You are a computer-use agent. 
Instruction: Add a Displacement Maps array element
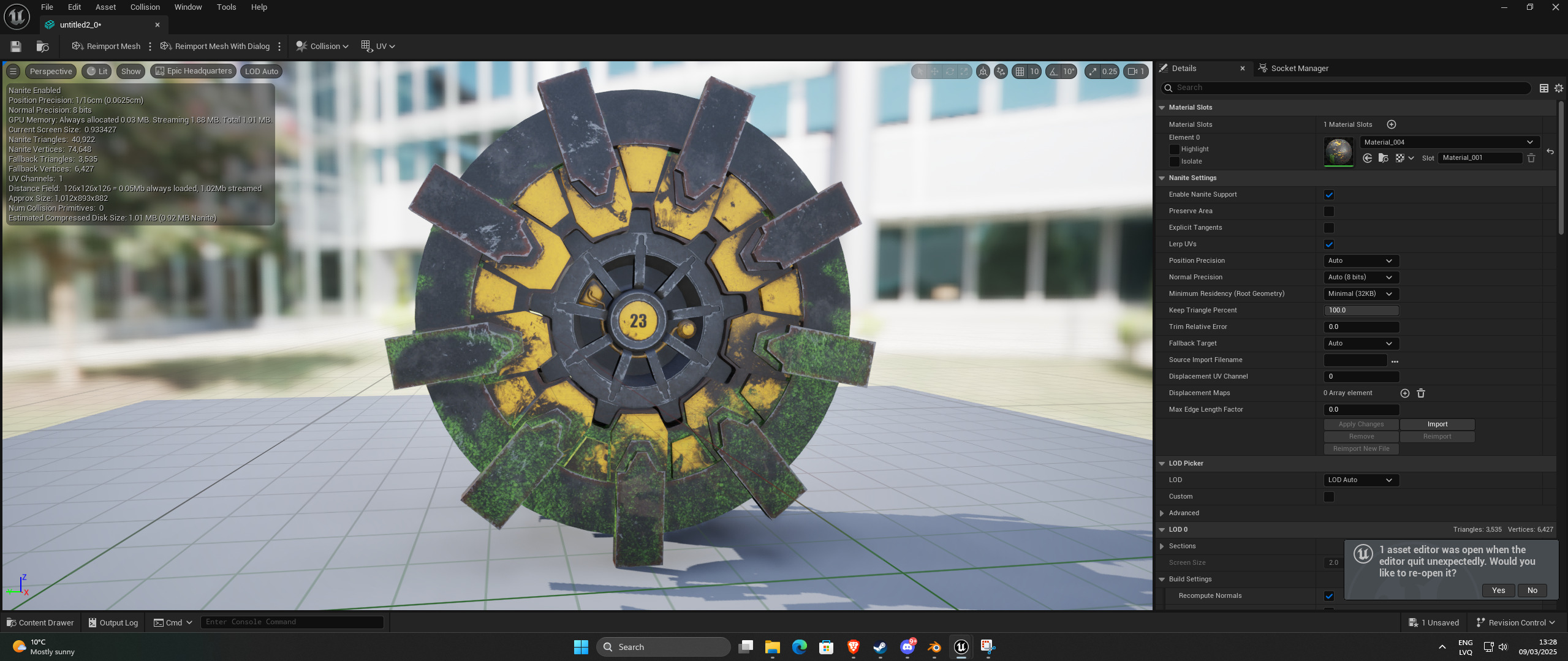click(1405, 393)
